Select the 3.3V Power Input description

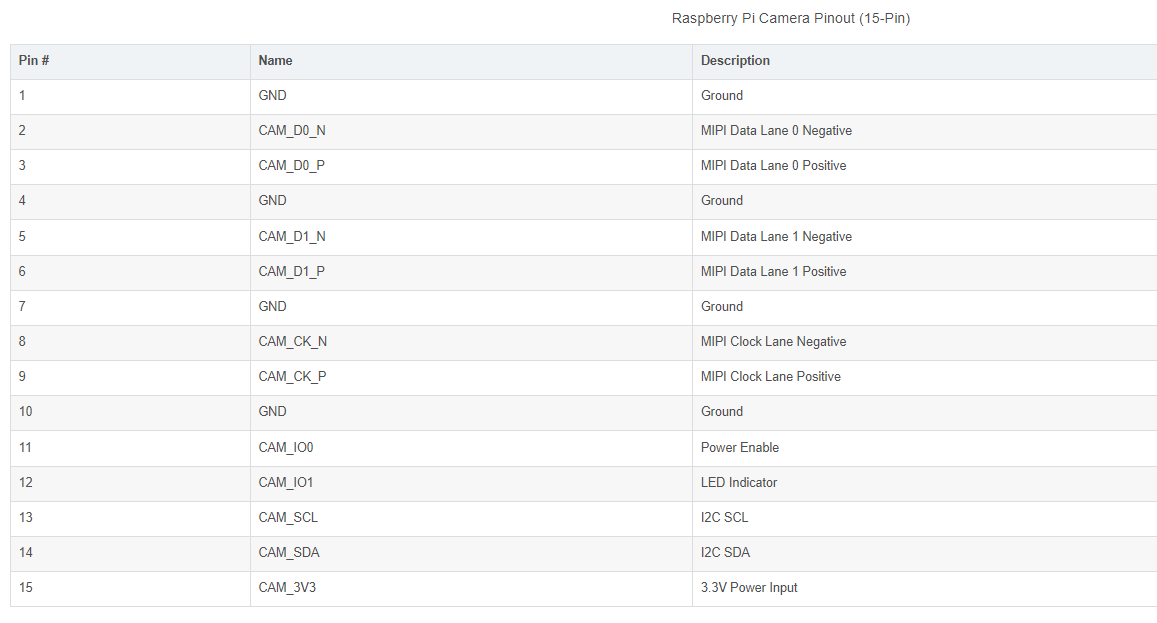pyautogui.click(x=749, y=588)
